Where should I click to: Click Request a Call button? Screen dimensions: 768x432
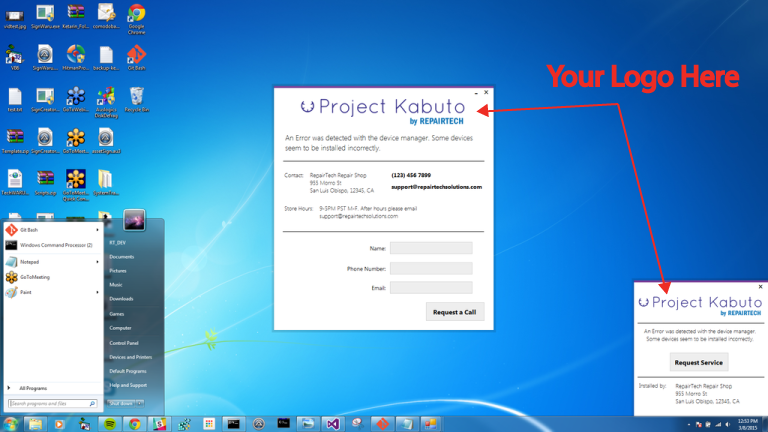coord(455,312)
